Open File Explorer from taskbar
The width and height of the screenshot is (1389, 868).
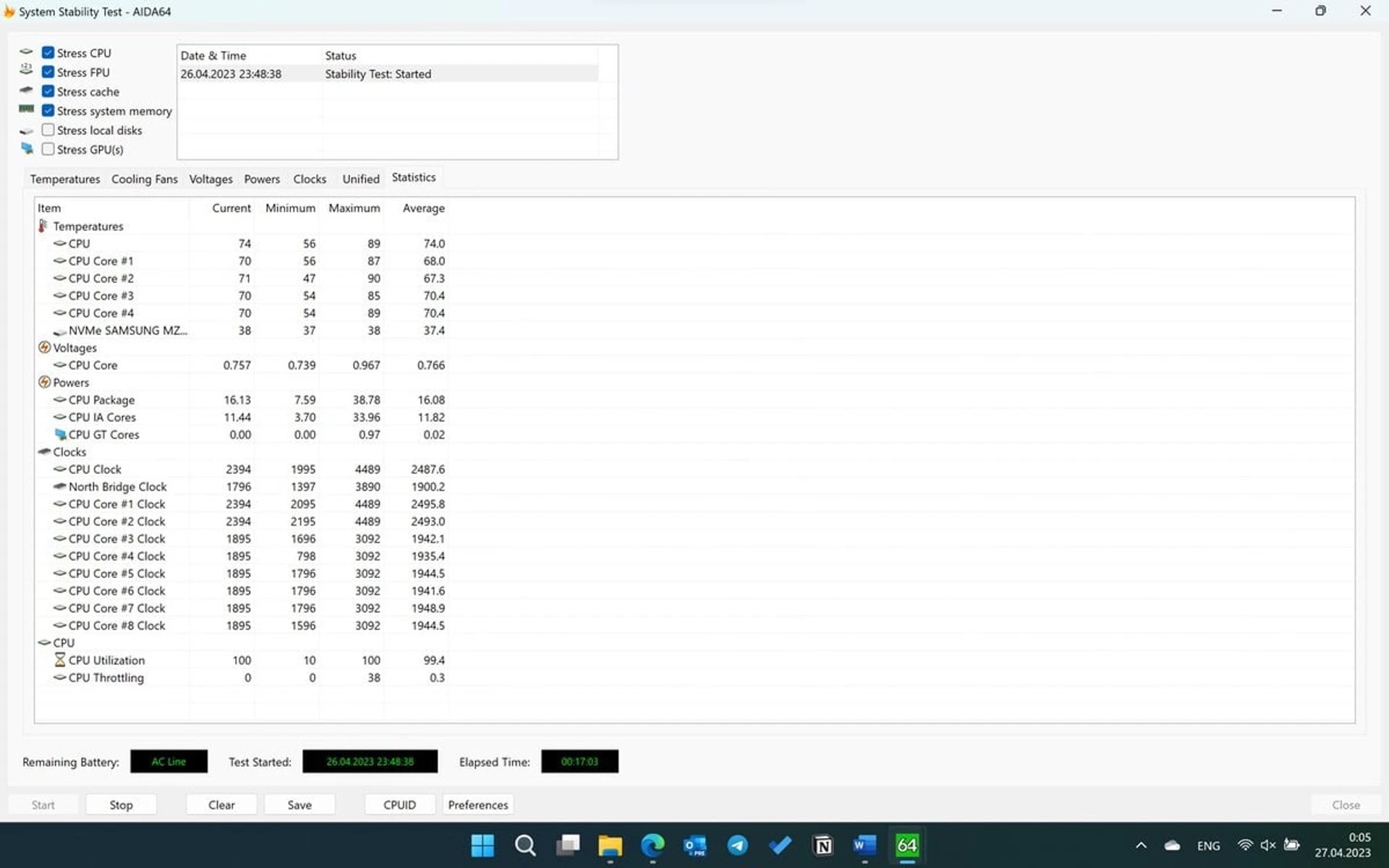click(x=610, y=845)
